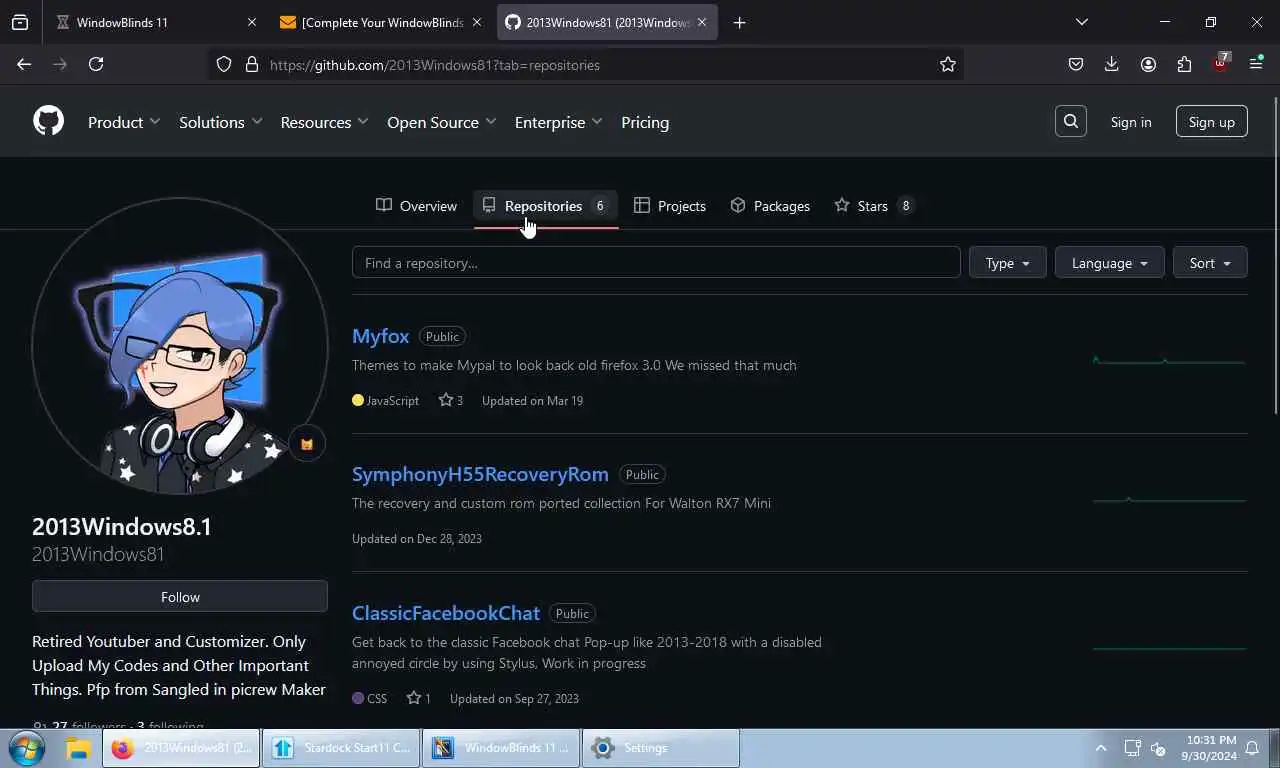Switch to the Projects tab
Viewport: 1280px width, 768px height.
[x=670, y=206]
